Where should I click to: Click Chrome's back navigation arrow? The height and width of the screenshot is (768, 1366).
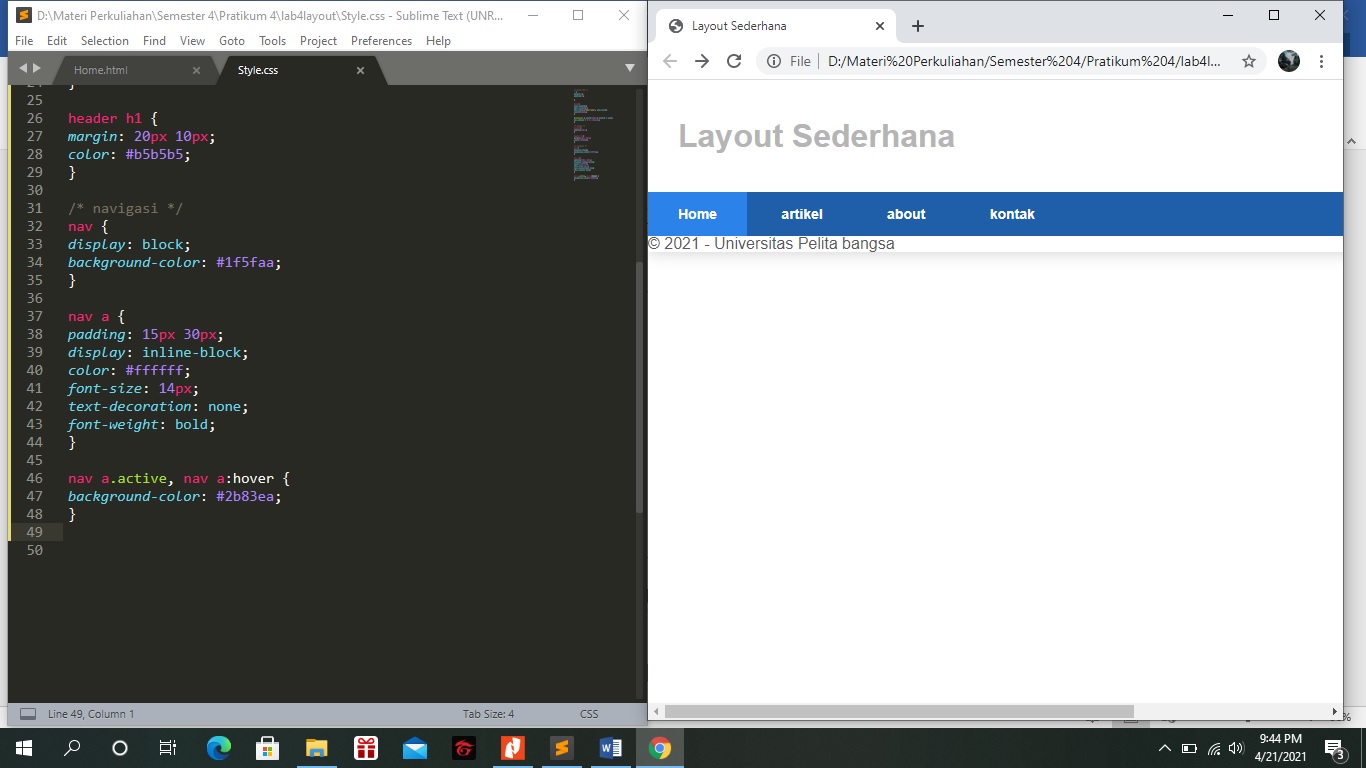pos(669,60)
